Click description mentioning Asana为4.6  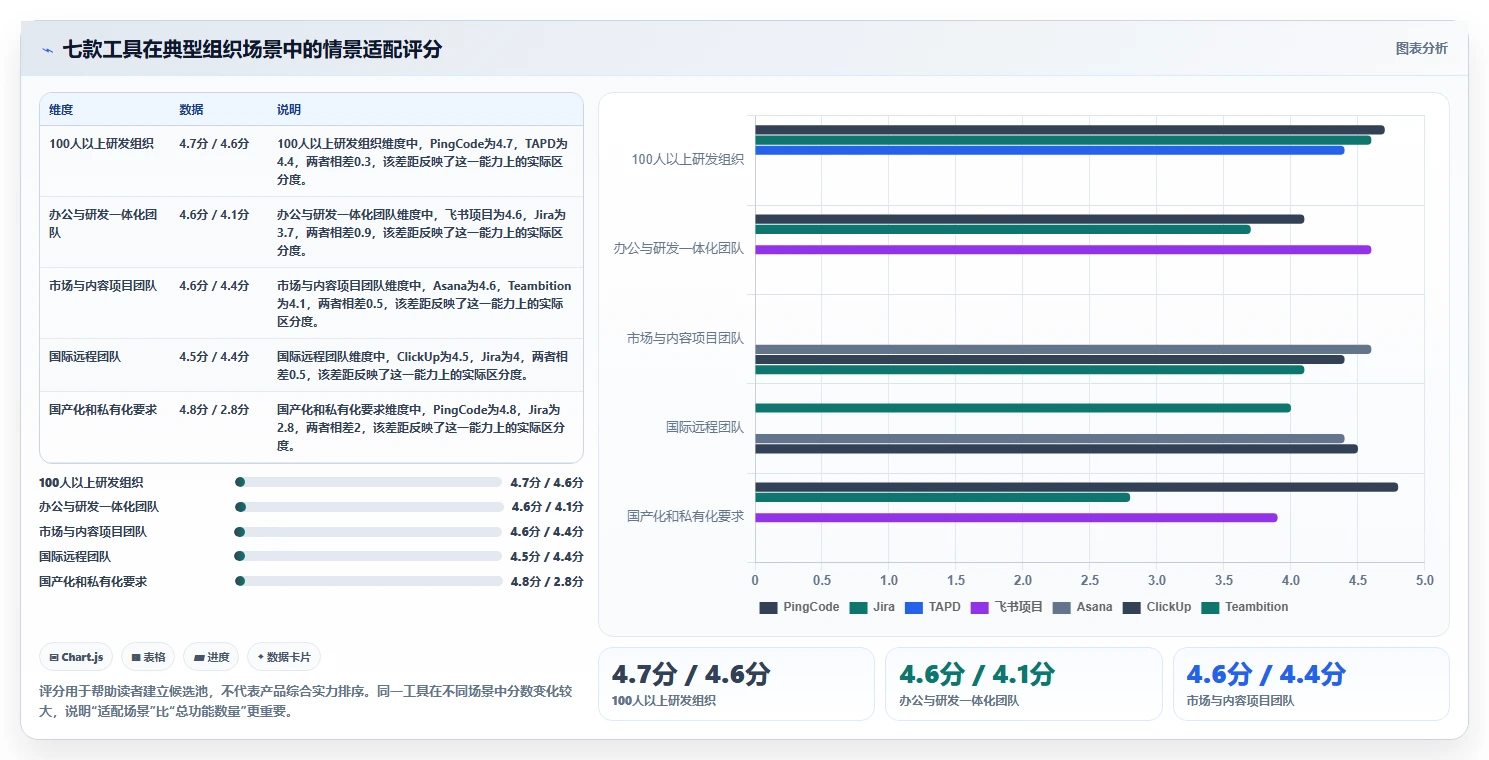coord(424,304)
